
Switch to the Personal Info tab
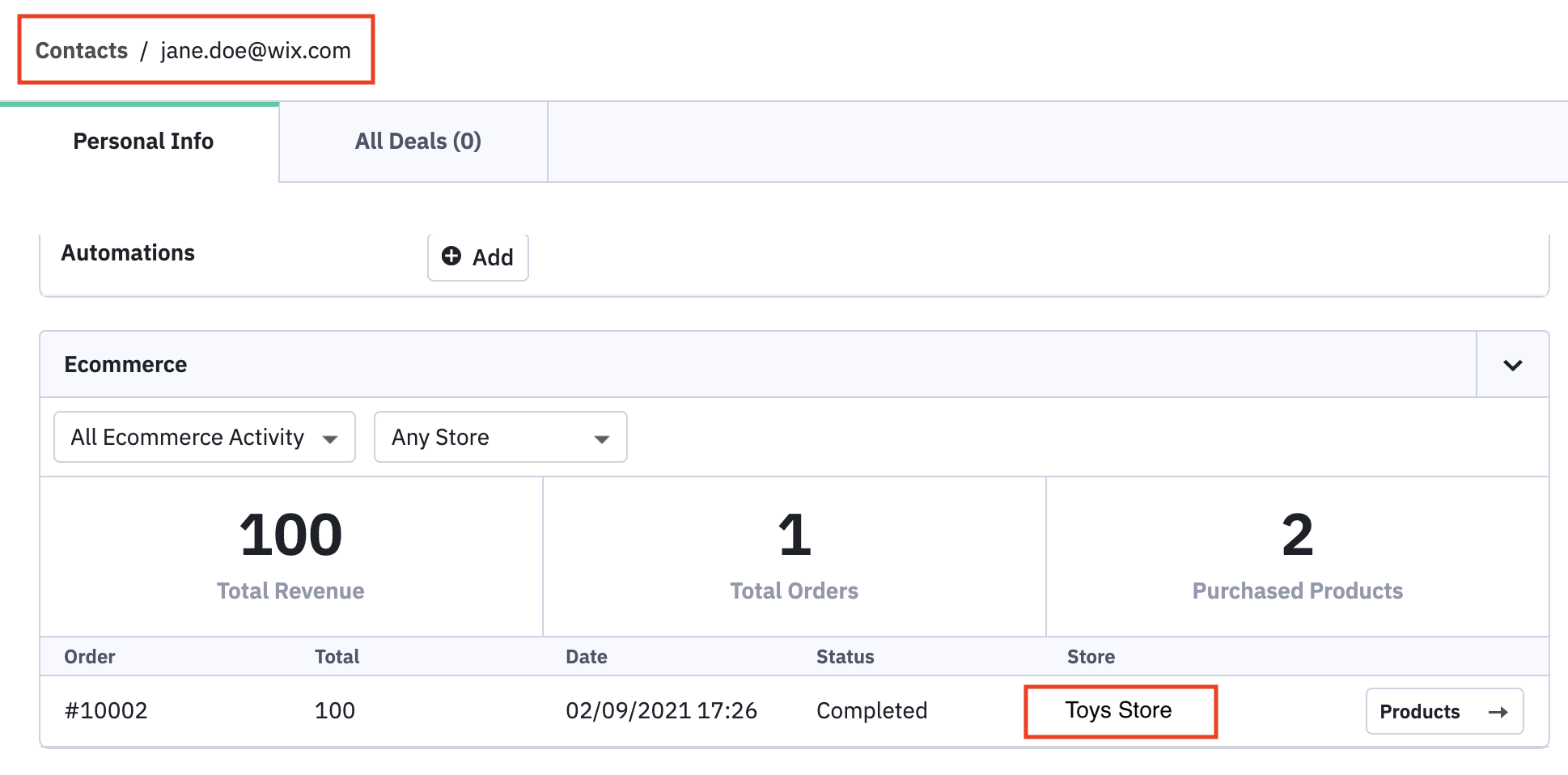[140, 142]
